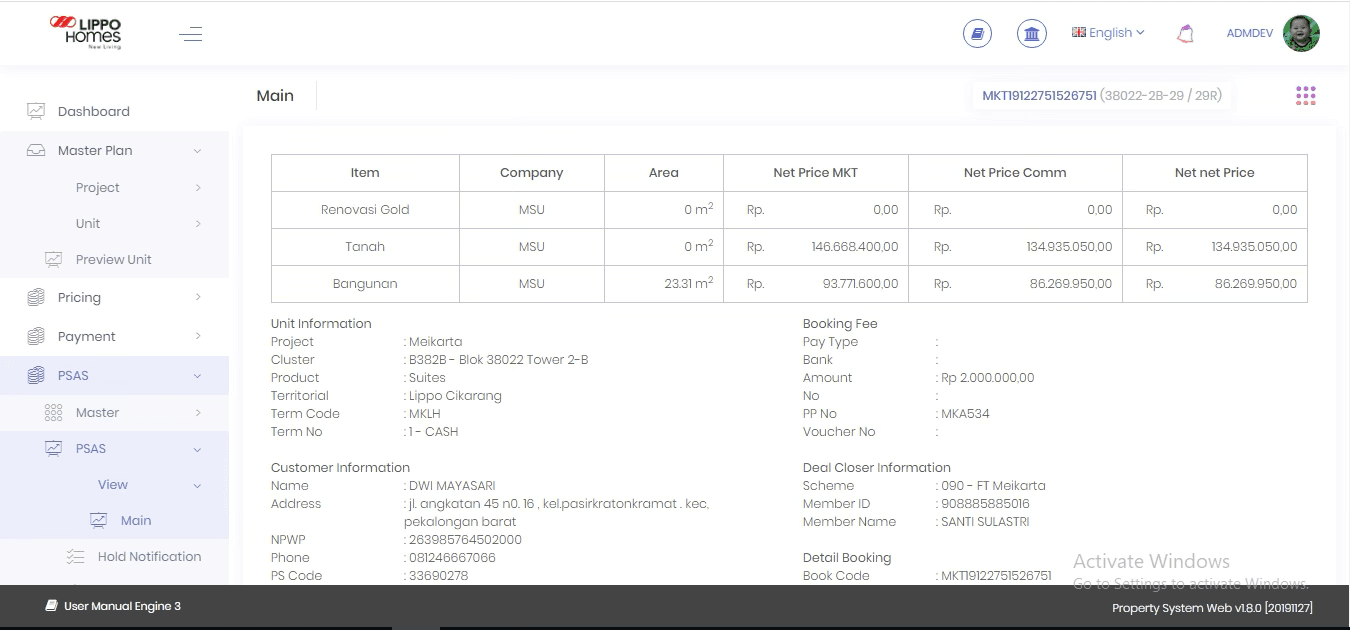Open Preview Unit menu item
1350x630 pixels.
[x=114, y=259]
